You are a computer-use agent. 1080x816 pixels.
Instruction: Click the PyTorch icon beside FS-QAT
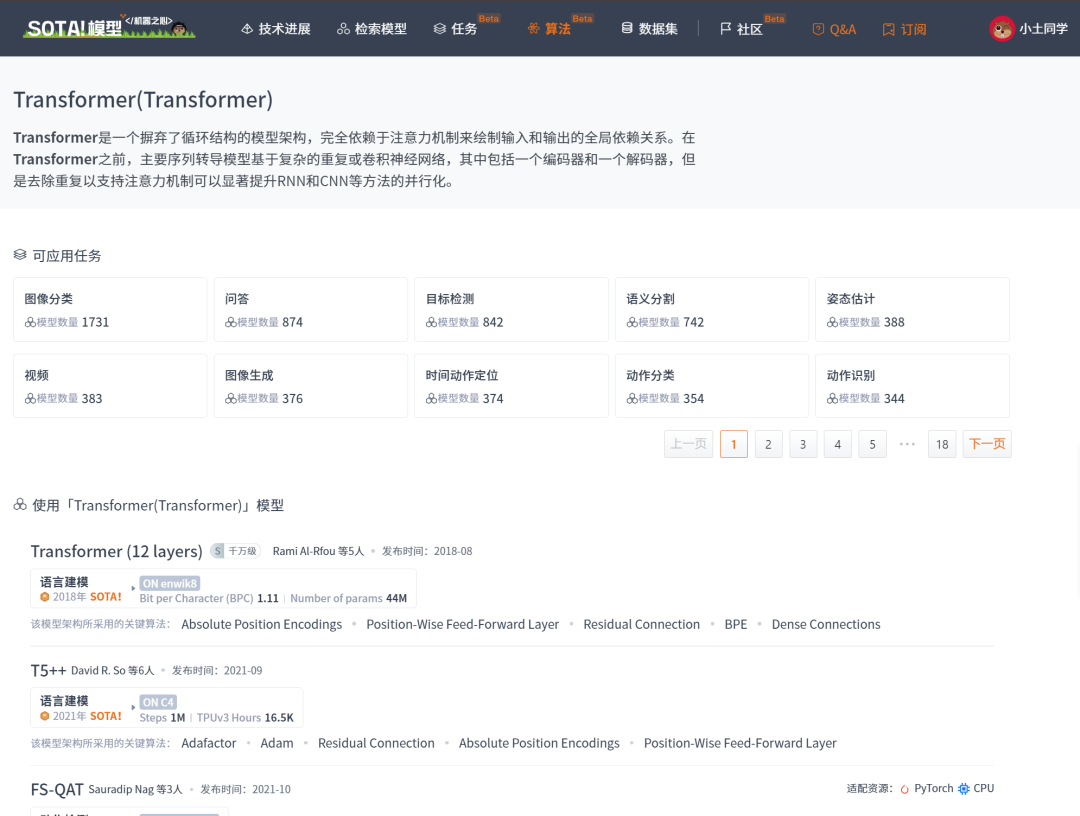point(906,788)
